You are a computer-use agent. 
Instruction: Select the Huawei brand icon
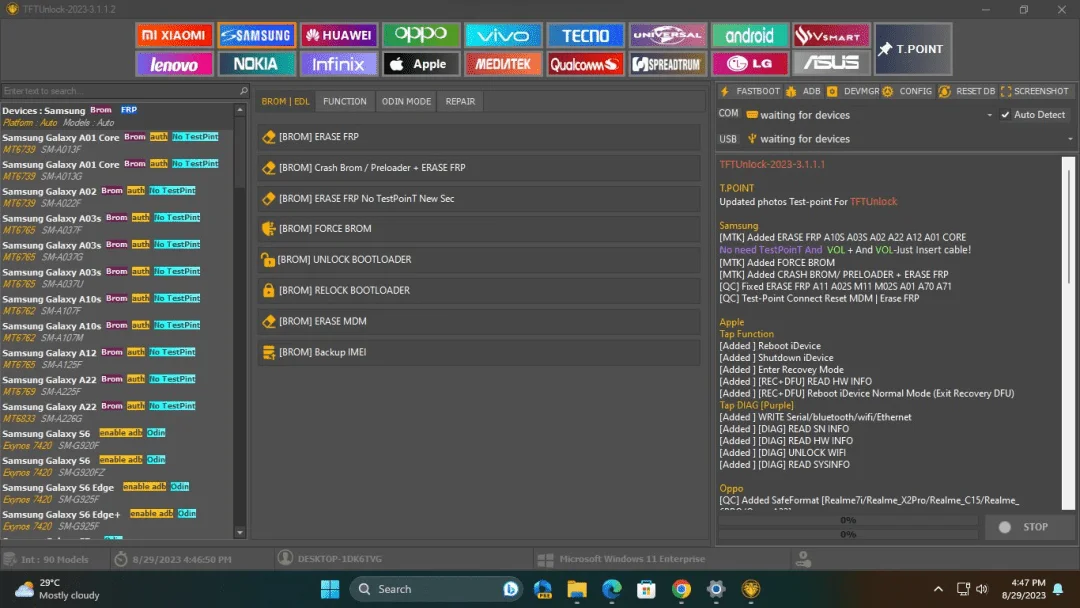339,35
